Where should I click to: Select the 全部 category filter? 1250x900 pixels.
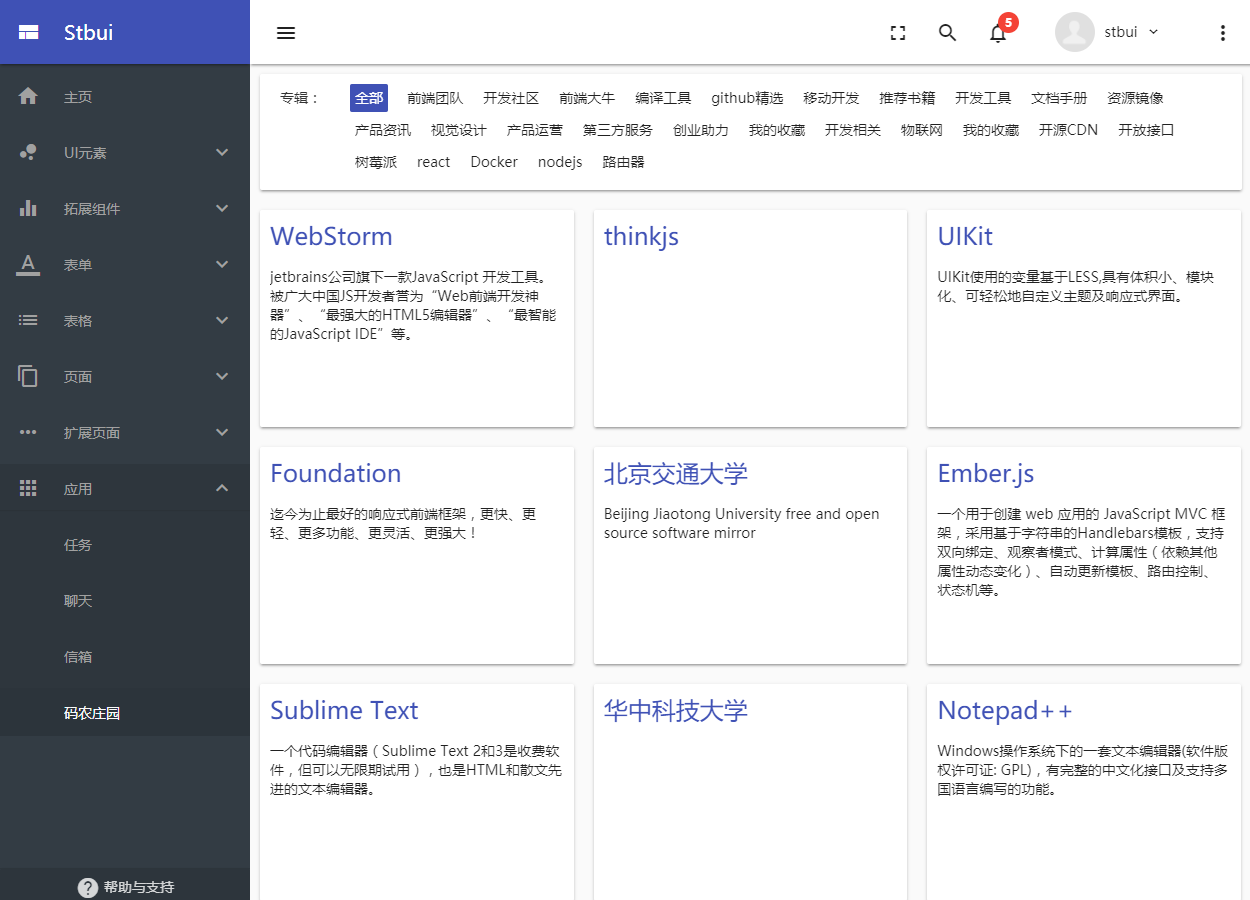369,98
